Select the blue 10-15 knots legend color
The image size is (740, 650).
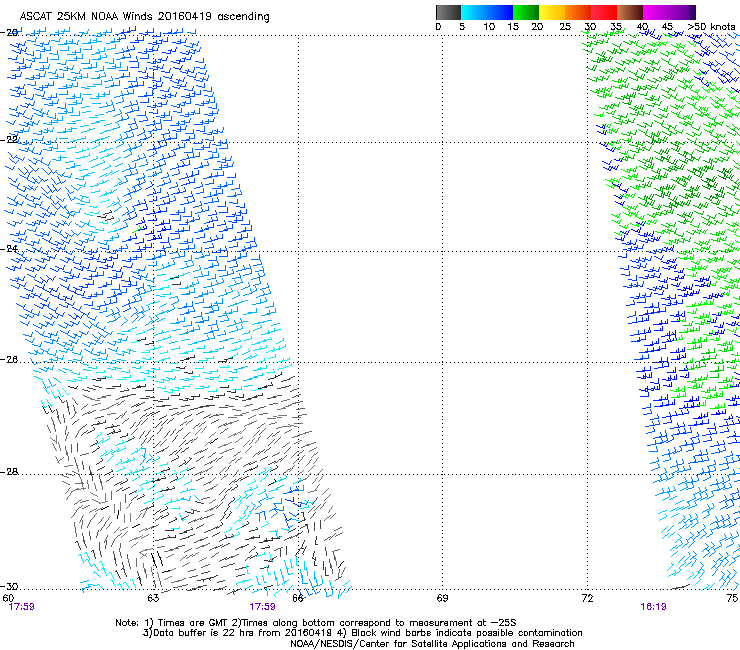click(499, 12)
